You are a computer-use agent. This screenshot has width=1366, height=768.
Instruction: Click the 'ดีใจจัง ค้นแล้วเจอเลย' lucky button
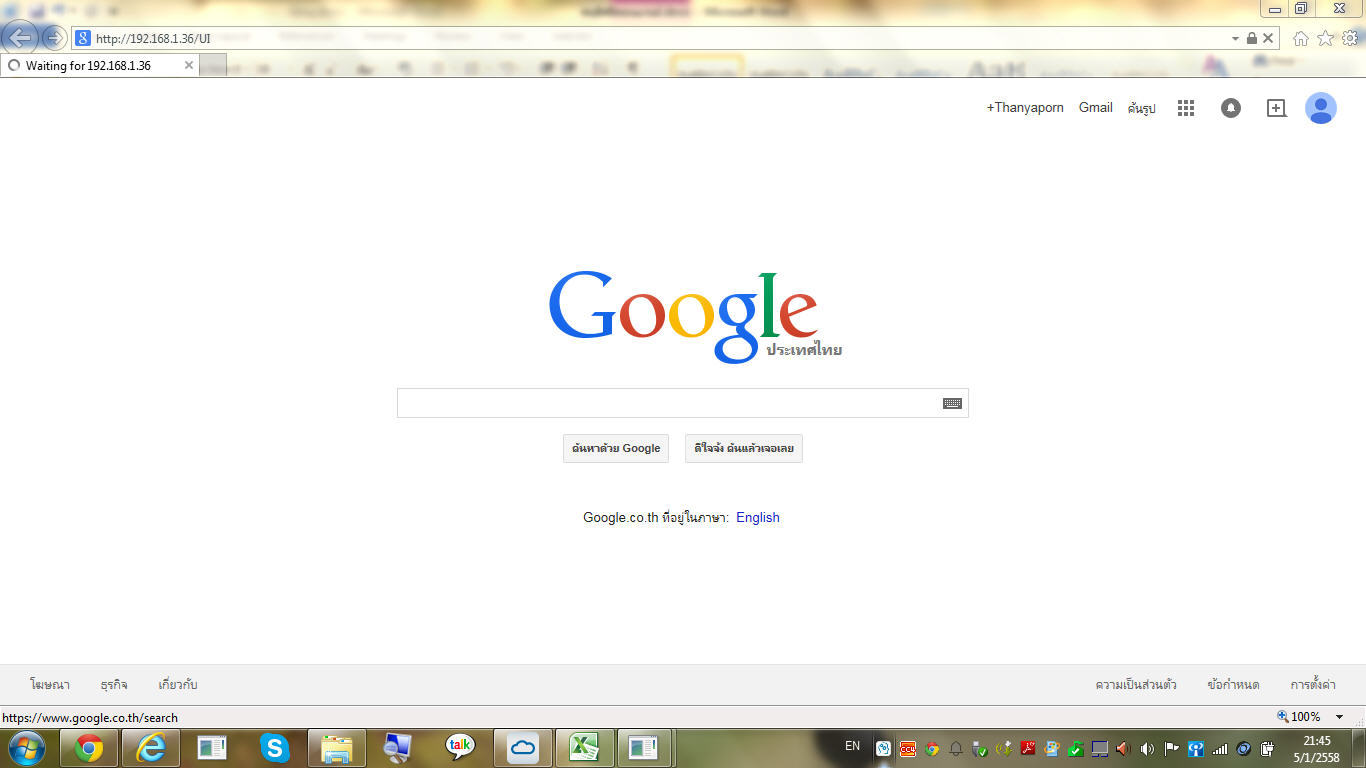(x=744, y=448)
